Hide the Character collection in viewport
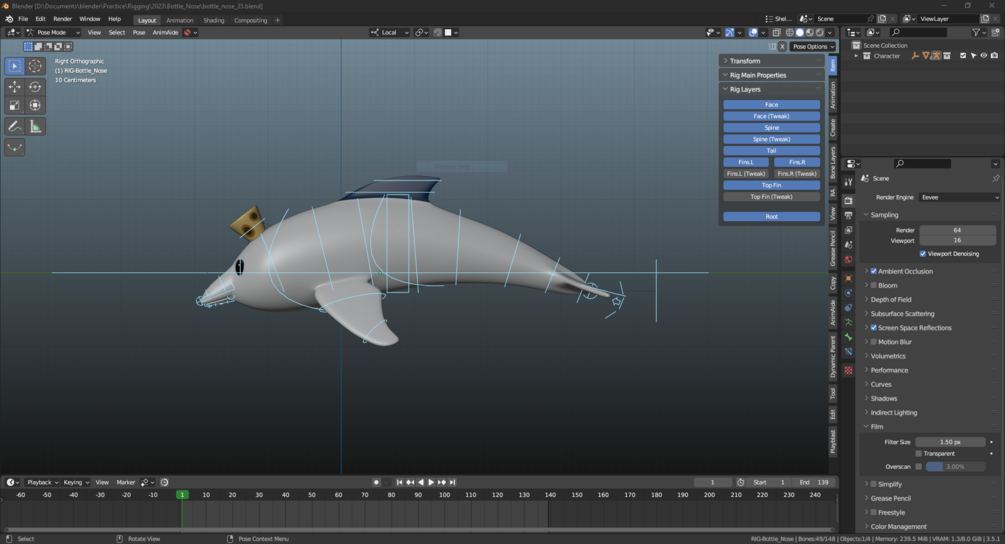This screenshot has width=1005, height=544. (983, 56)
